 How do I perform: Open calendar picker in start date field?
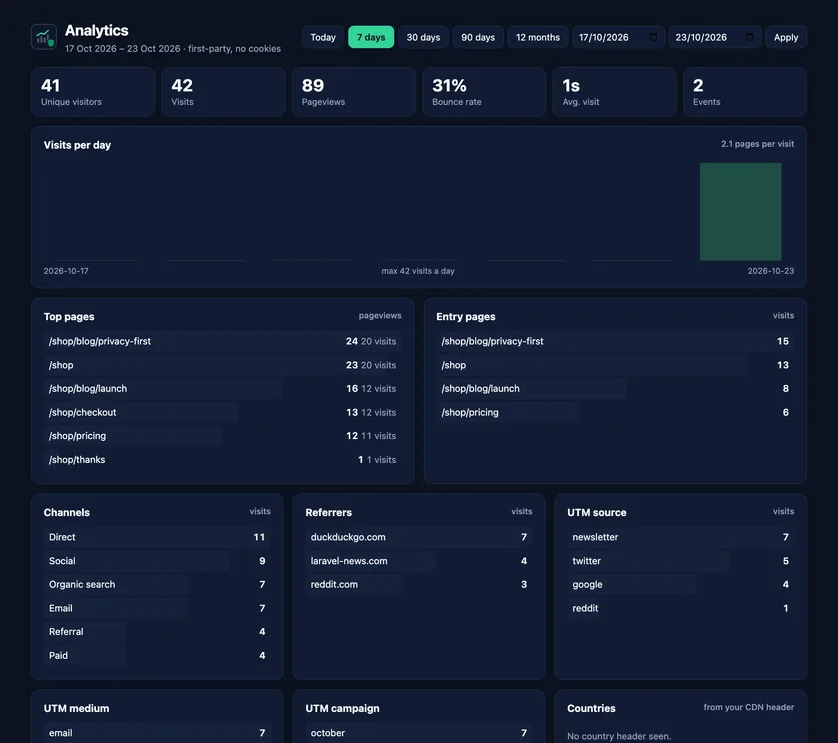coord(653,37)
